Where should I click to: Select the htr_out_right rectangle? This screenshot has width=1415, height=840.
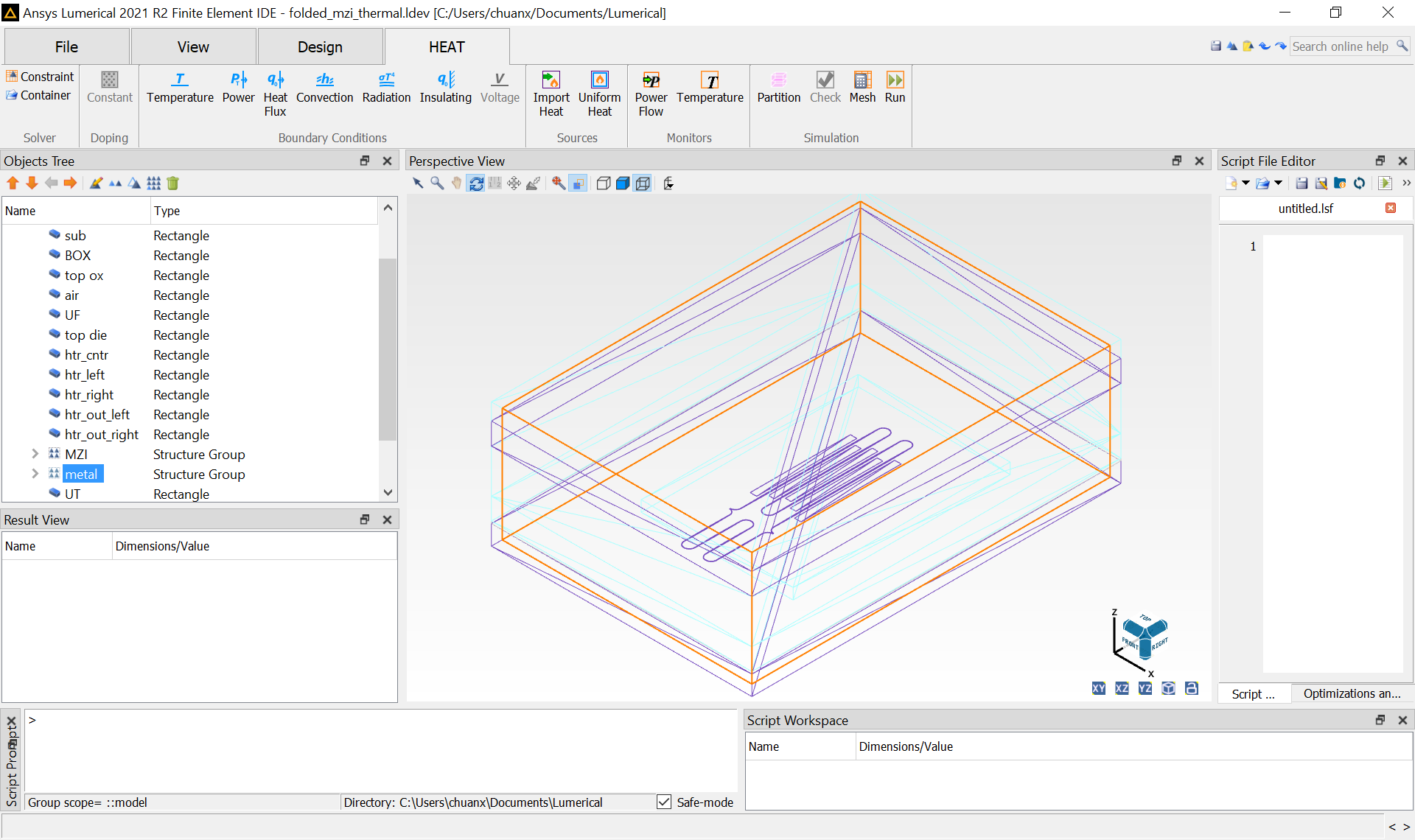point(101,434)
